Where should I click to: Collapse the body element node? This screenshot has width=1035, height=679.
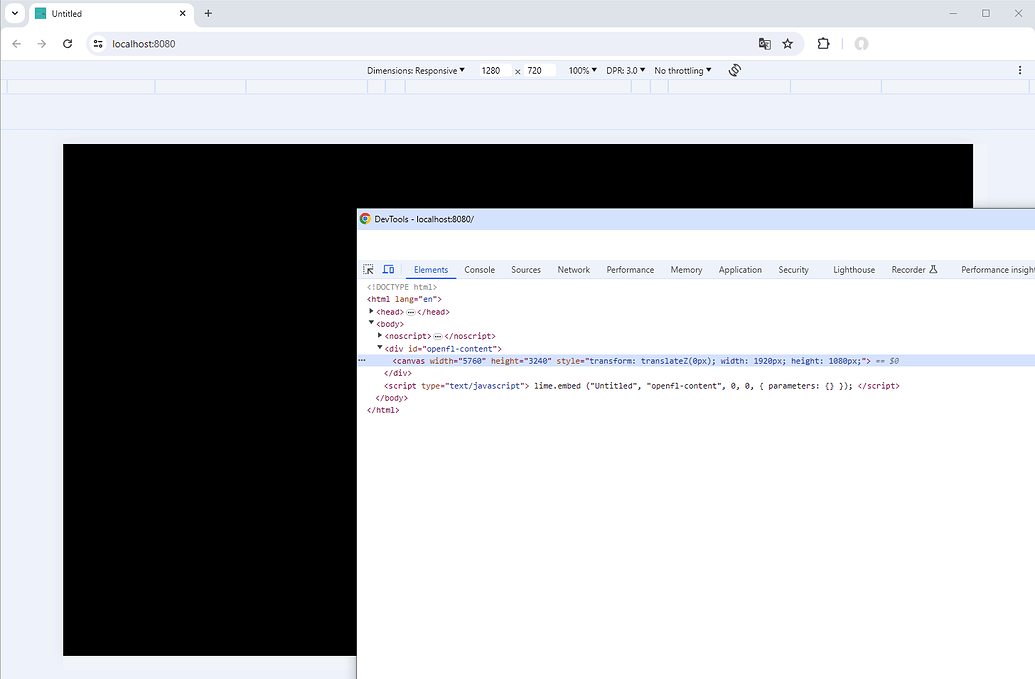(371, 323)
